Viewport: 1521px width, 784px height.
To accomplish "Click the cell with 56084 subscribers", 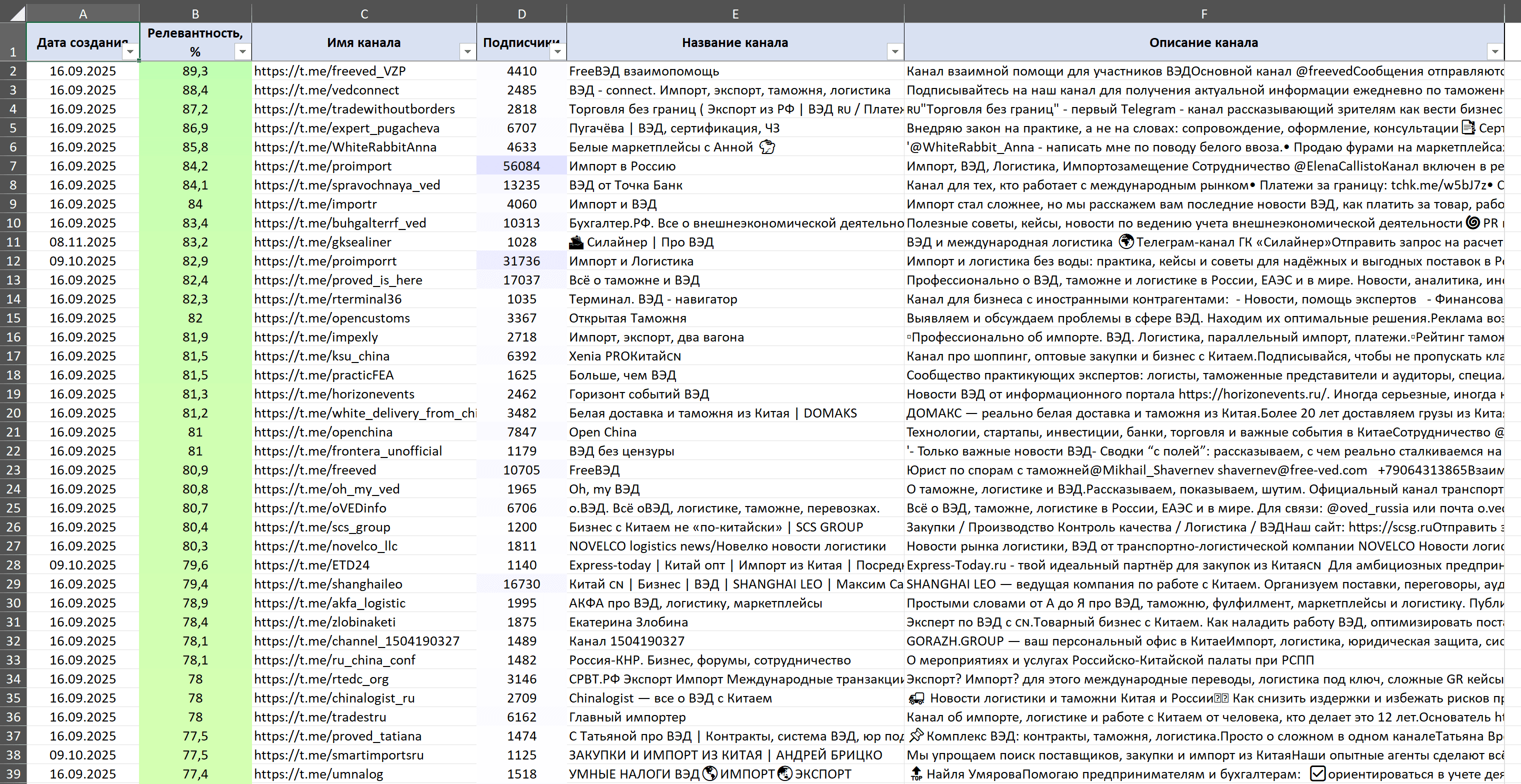I will (x=521, y=166).
